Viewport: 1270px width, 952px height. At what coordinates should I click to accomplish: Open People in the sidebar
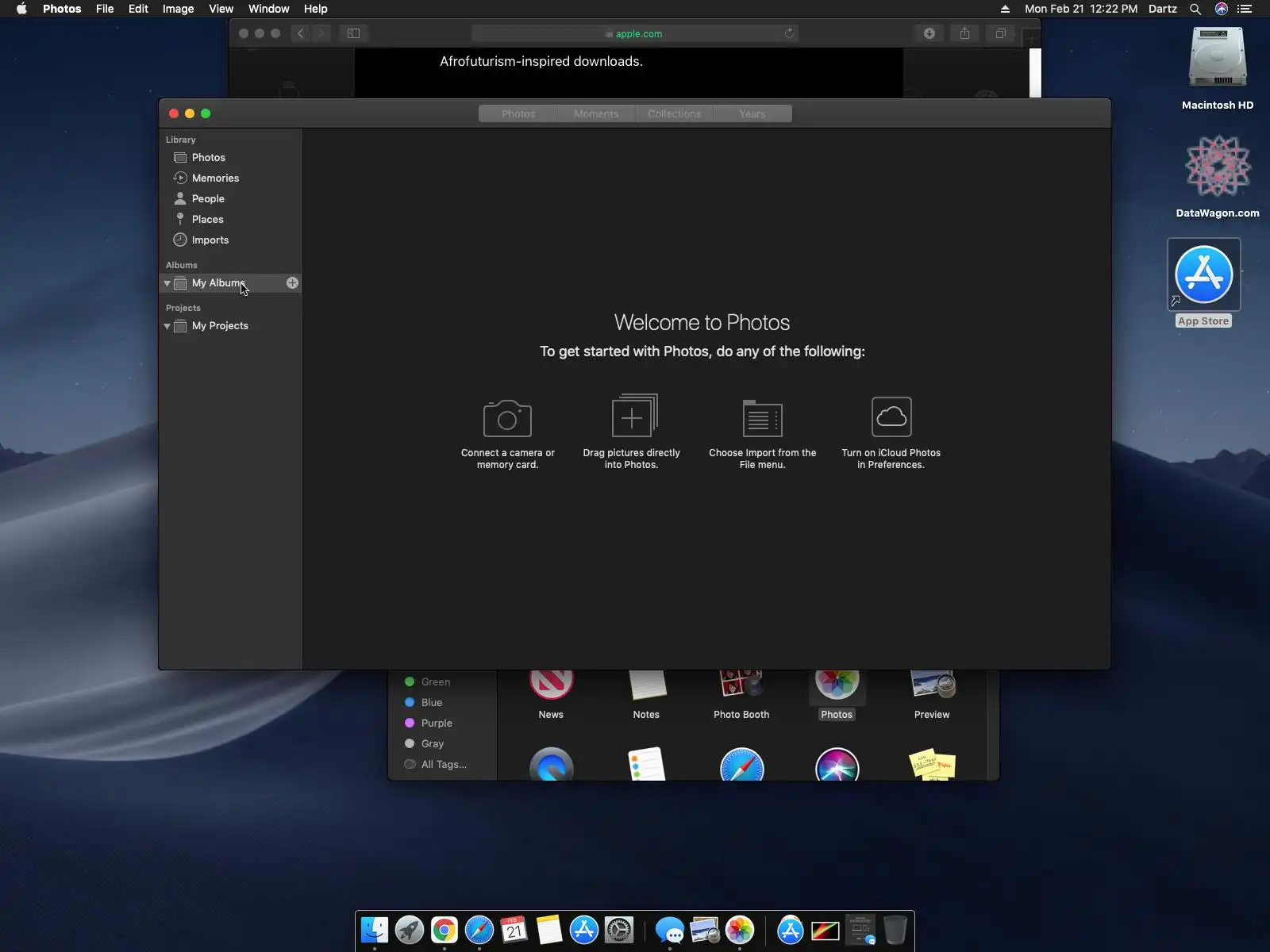(208, 198)
